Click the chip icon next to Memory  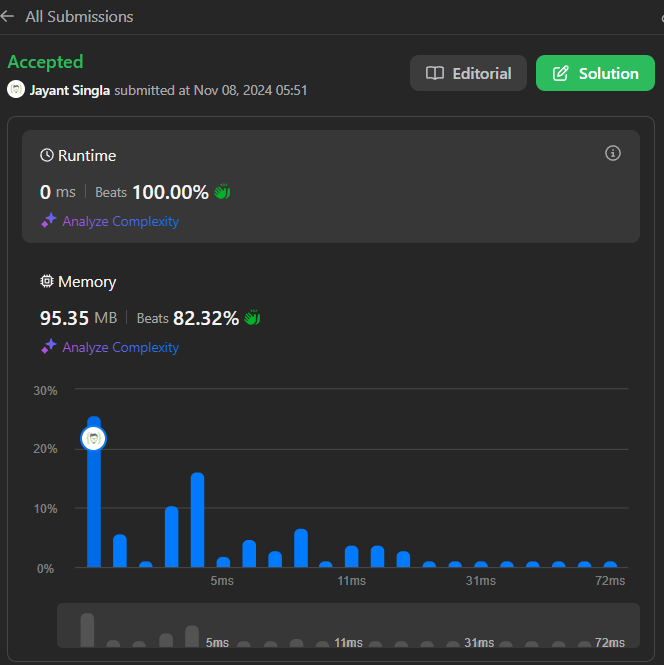coord(47,282)
